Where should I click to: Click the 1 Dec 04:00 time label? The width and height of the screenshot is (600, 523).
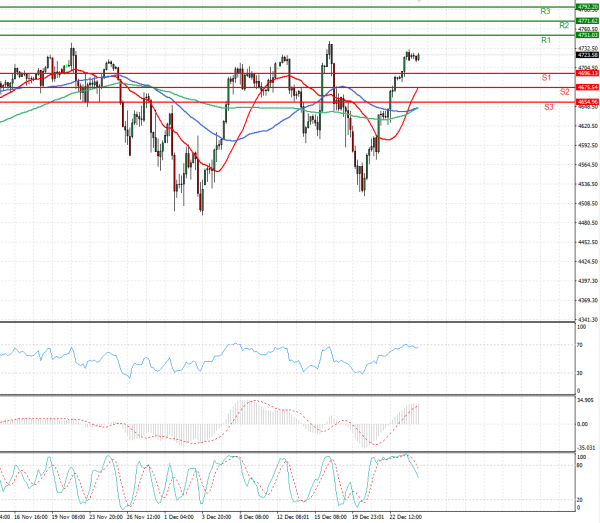point(179,517)
